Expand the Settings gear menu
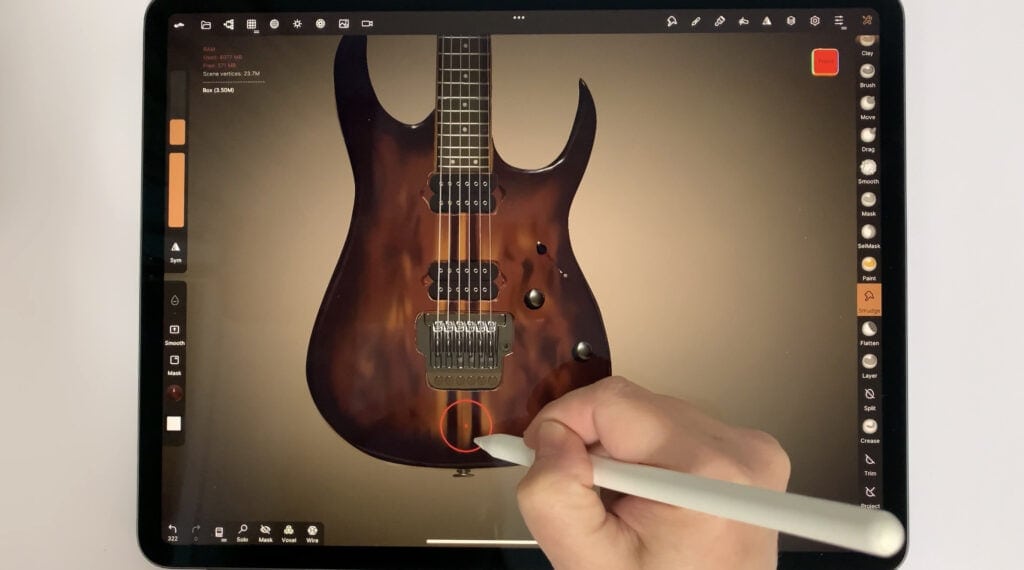 pyautogui.click(x=814, y=21)
